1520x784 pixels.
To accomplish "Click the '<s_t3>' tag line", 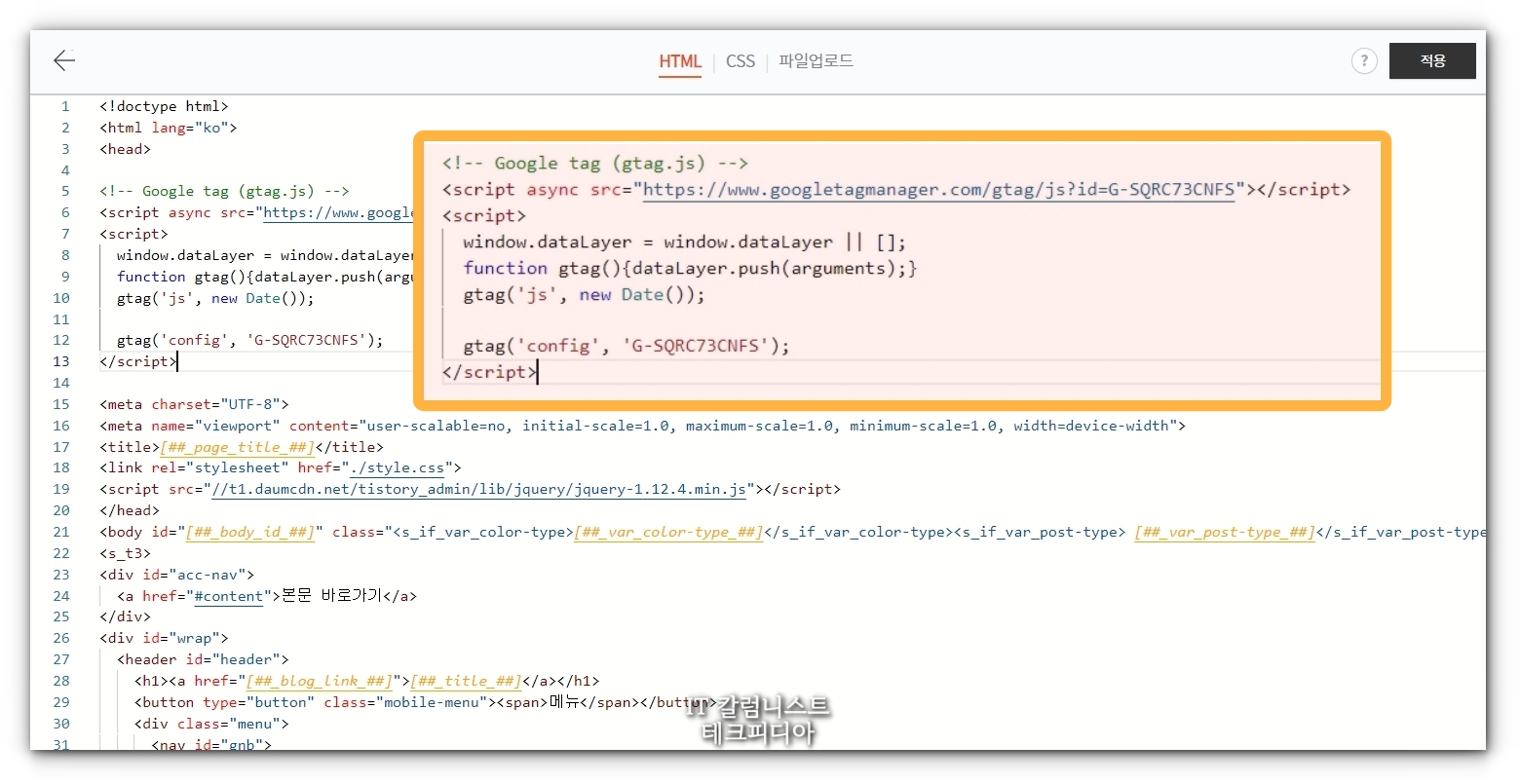I will [125, 553].
